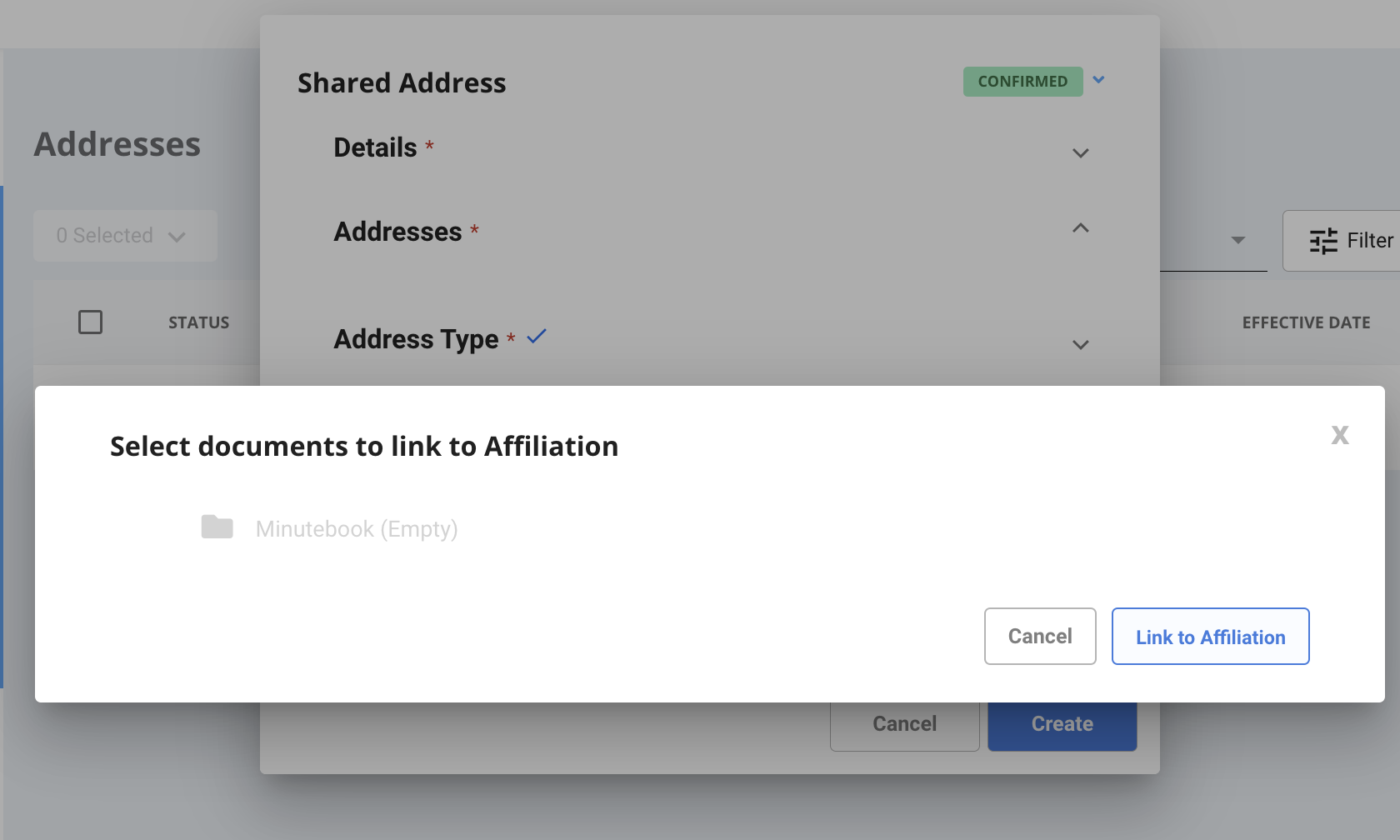Open the 0 Selected dropdown
Viewport: 1400px width, 840px height.
124,236
